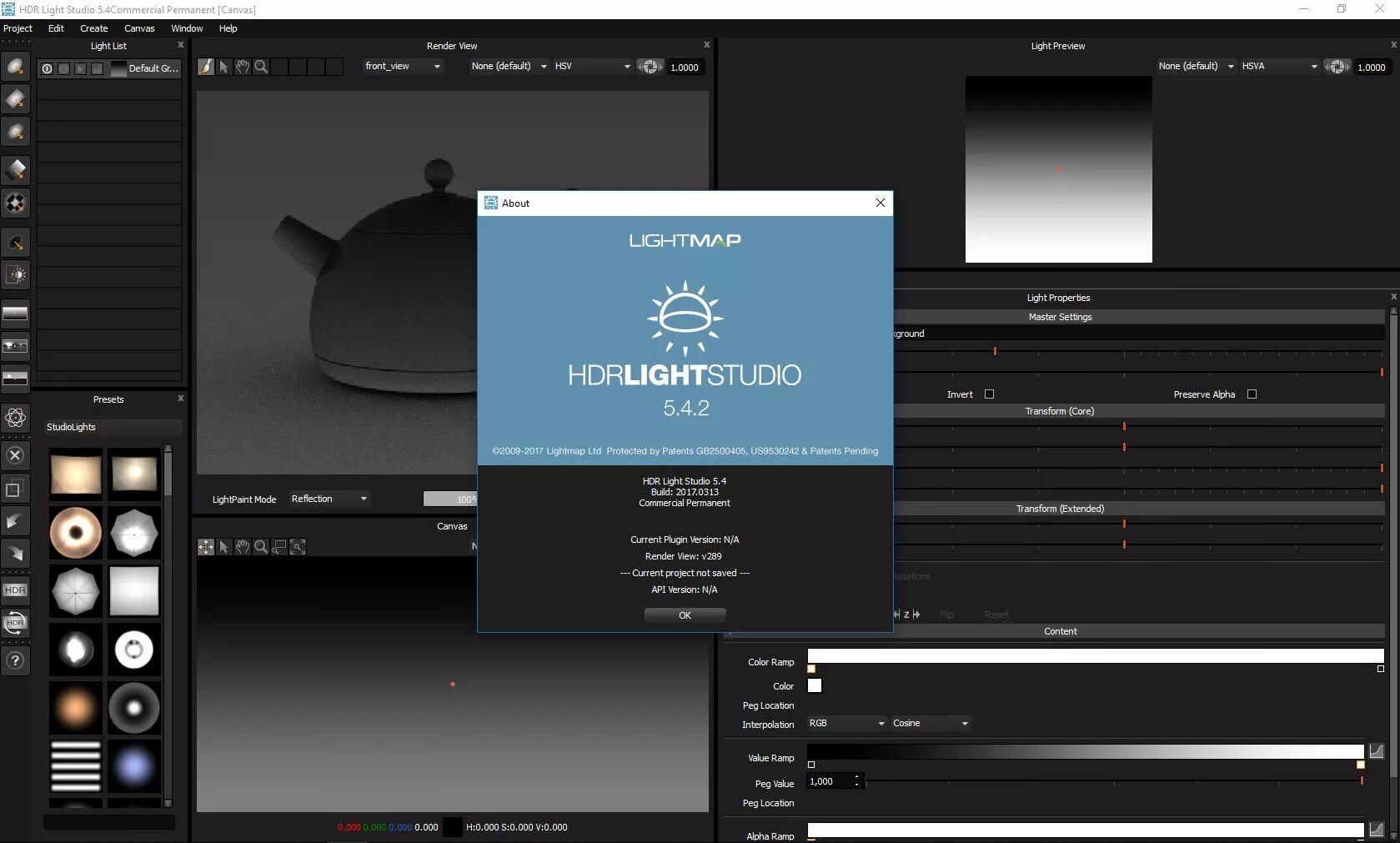Add a checkered Picture Light from the toolbar
Viewport: 1400px width, 843px height.
point(15,203)
